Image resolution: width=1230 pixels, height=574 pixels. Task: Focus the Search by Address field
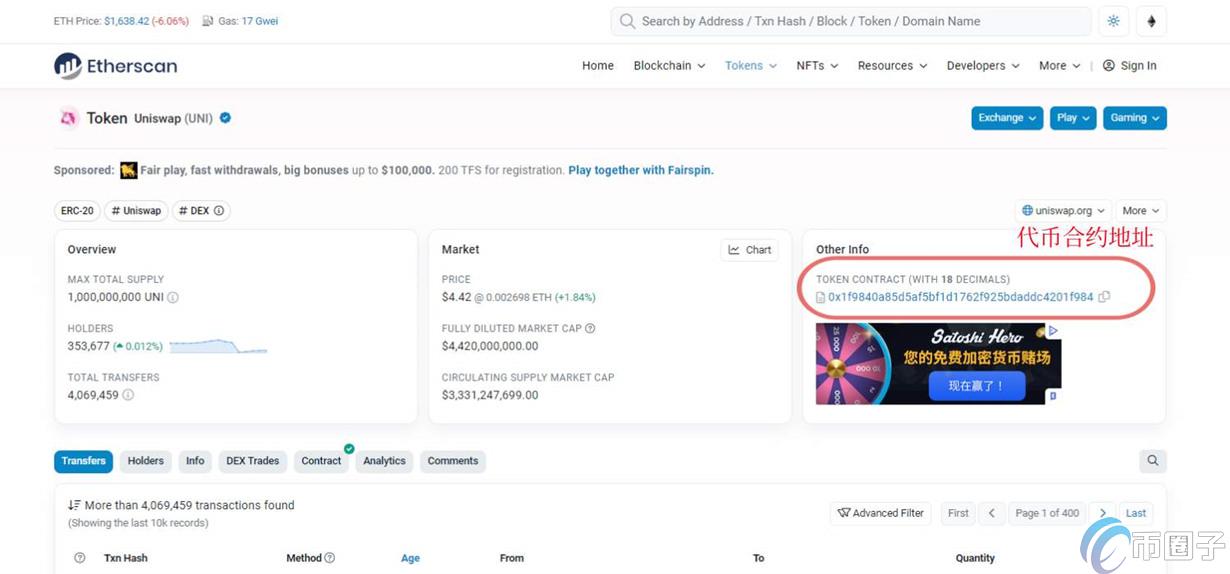(x=851, y=21)
